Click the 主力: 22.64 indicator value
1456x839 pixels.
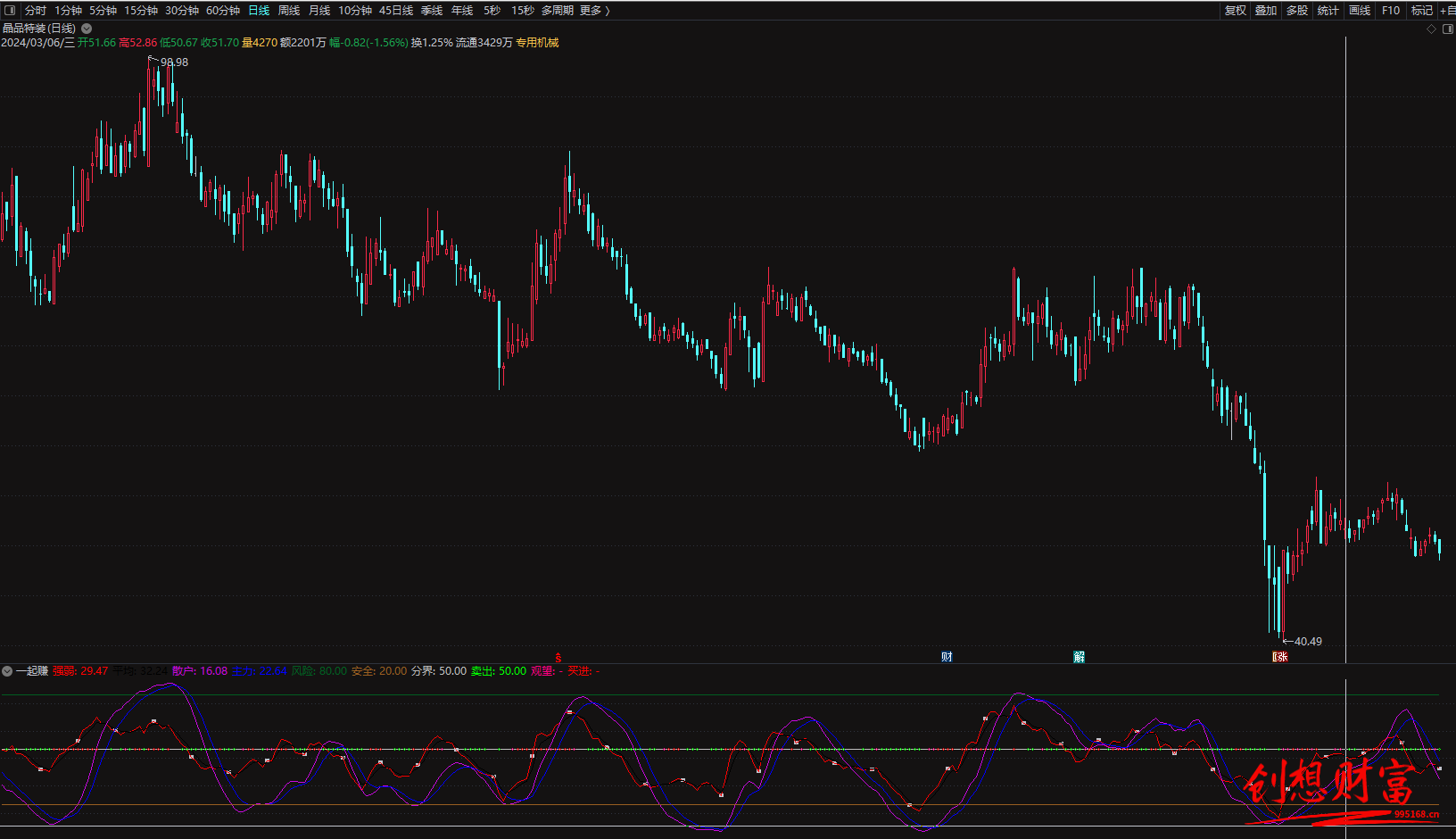tap(259, 671)
